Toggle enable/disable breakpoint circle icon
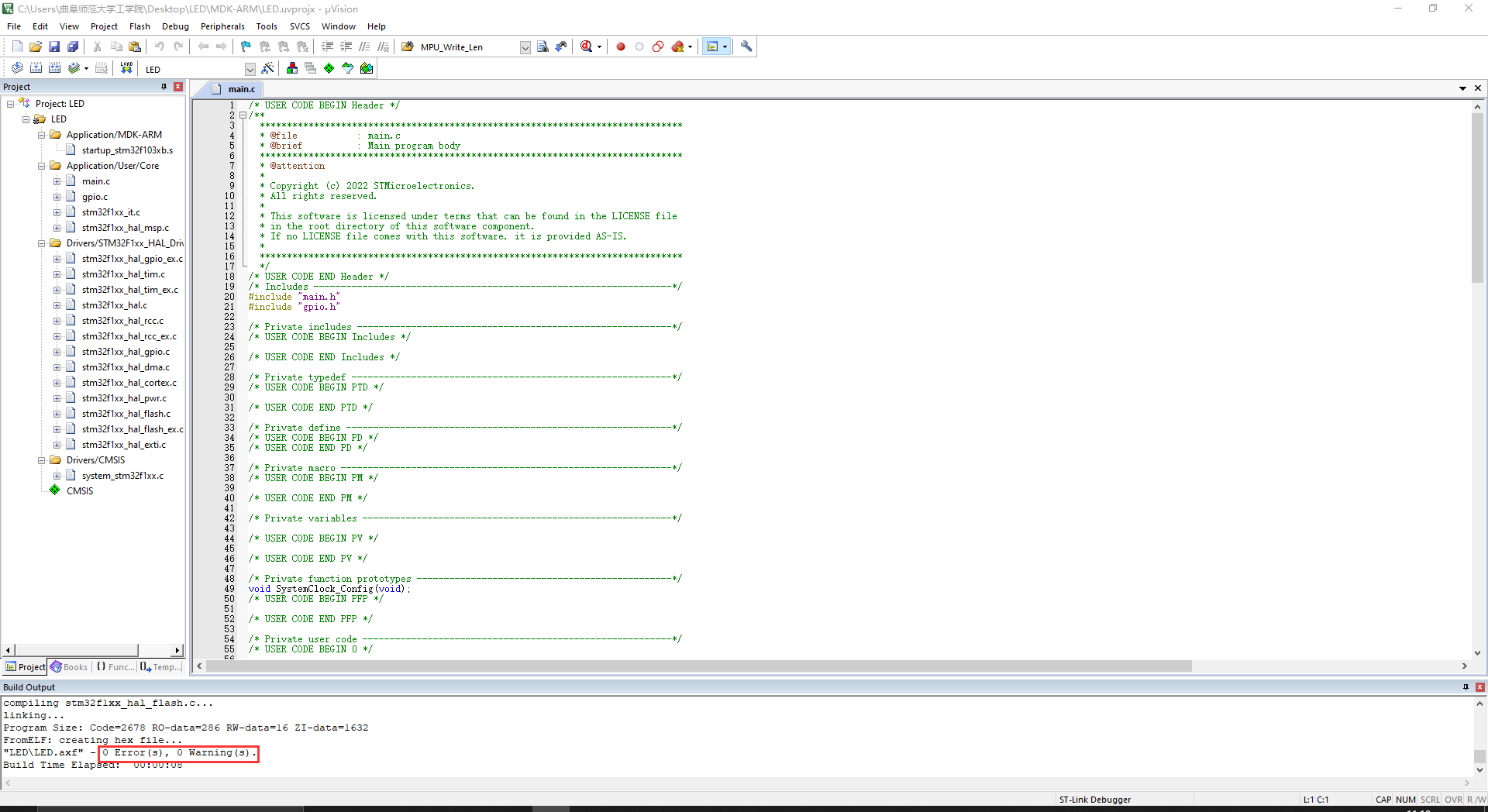Image resolution: width=1488 pixels, height=812 pixels. [639, 46]
